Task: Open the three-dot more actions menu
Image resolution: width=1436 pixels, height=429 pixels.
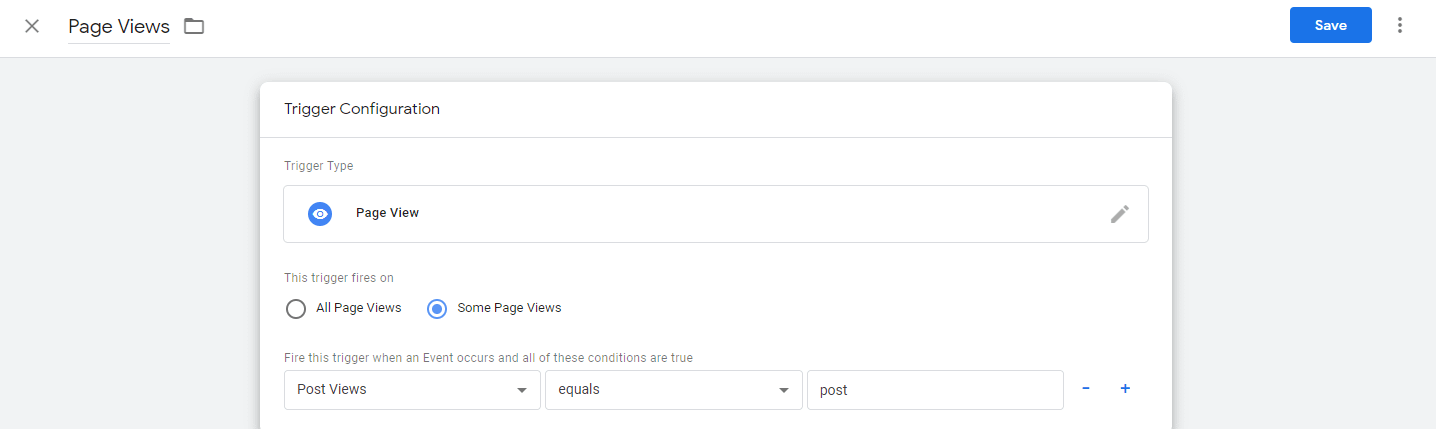Action: pos(1399,26)
